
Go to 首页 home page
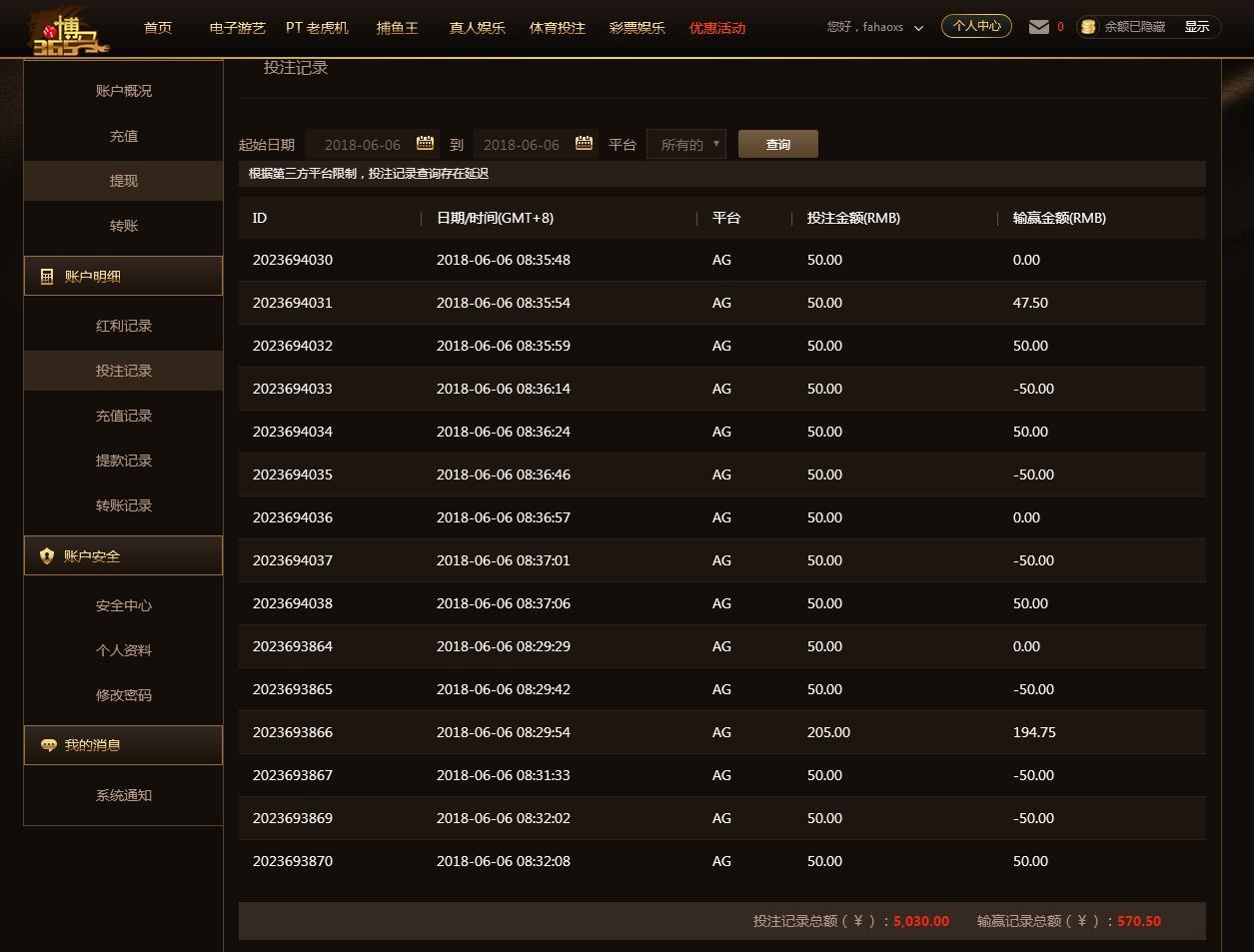click(158, 28)
